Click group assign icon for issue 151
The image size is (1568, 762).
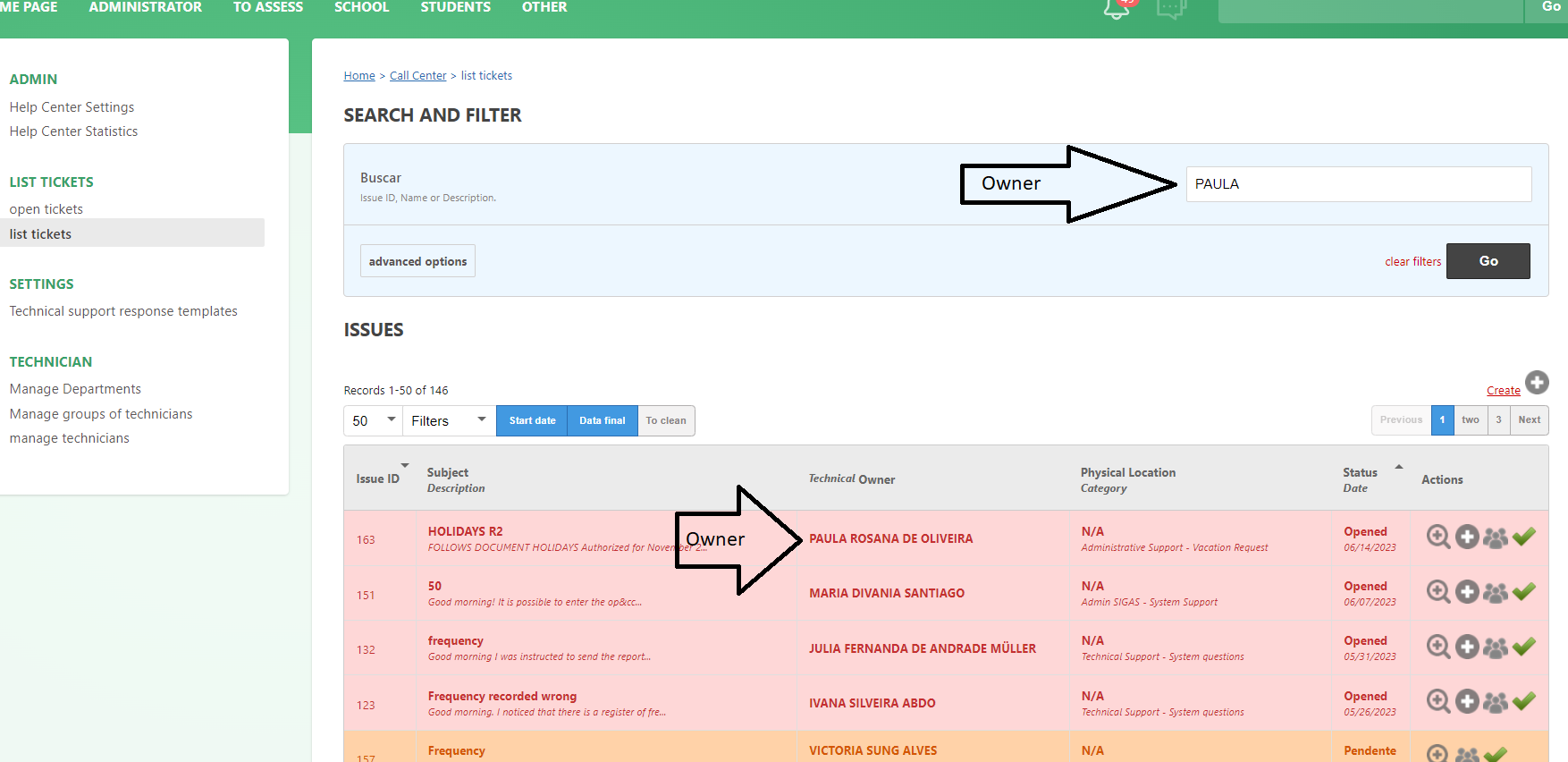[x=1495, y=592]
